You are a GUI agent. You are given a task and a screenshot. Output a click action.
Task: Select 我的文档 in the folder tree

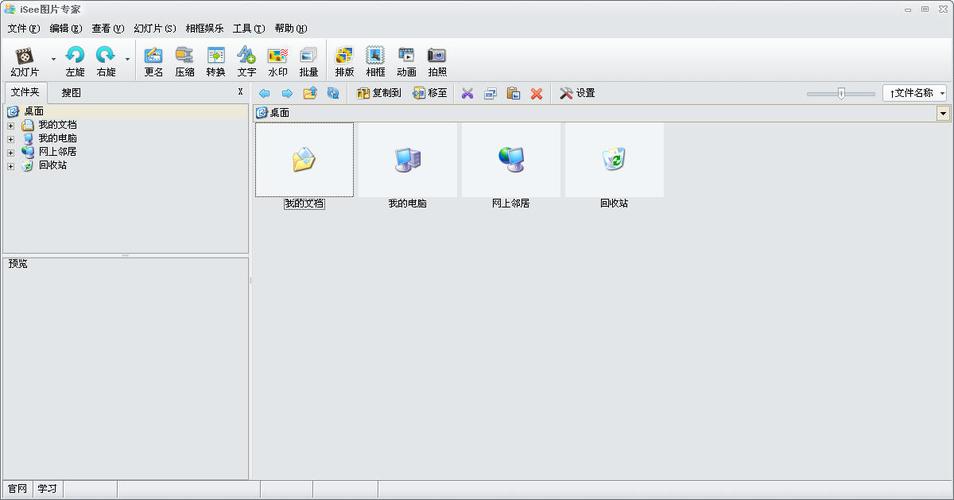pyautogui.click(x=58, y=125)
